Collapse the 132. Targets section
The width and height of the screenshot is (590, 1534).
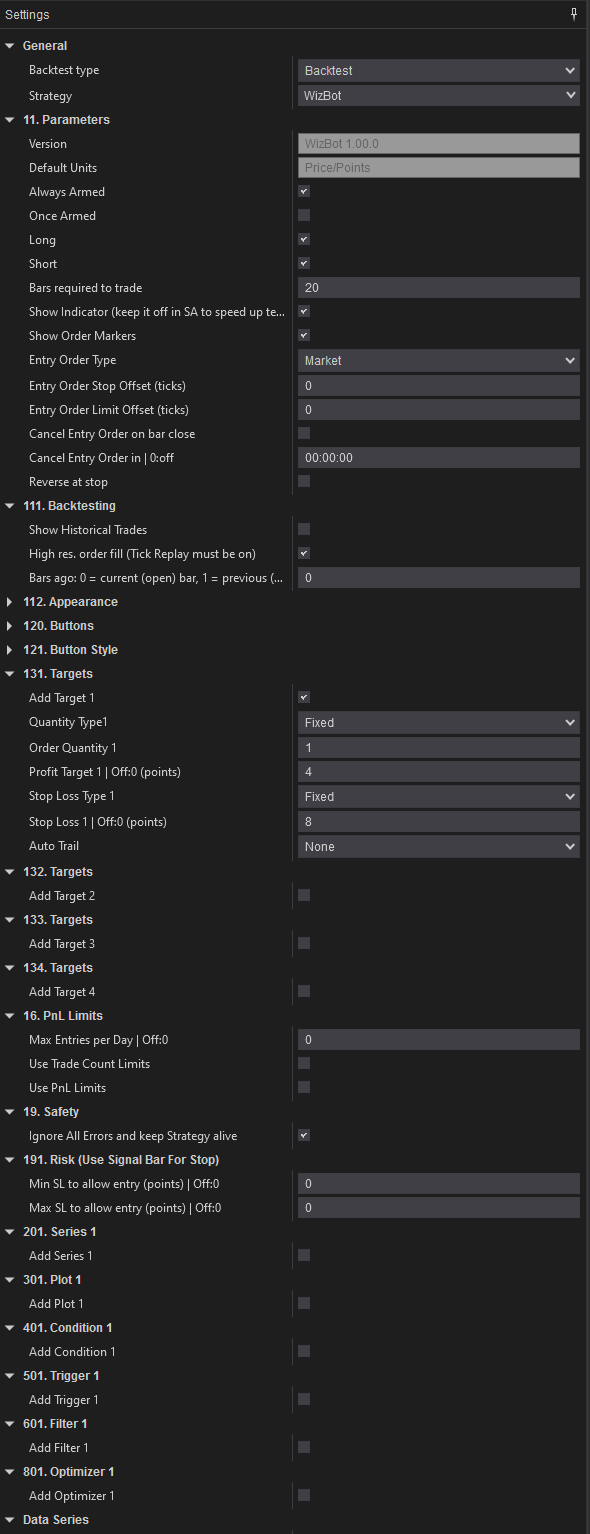pyautogui.click(x=10, y=872)
